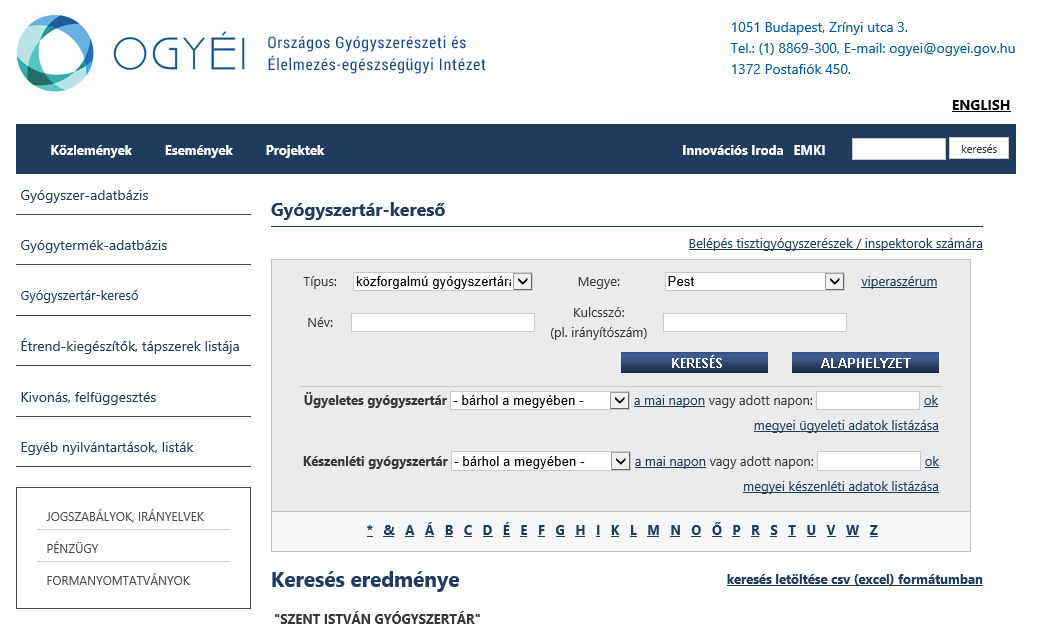Focus the Ügyeletes gyógyszertár date field
1042x635 pixels.
tap(868, 401)
